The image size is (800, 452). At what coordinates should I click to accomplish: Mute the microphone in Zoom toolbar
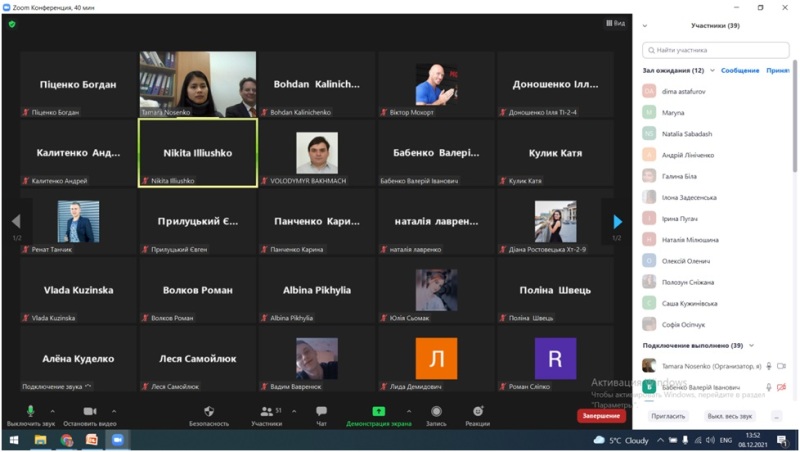click(30, 411)
